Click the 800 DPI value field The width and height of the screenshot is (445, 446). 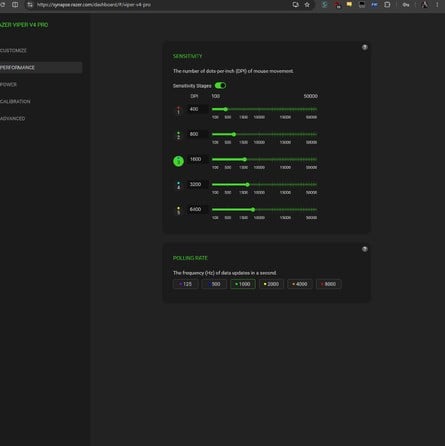coord(197,134)
